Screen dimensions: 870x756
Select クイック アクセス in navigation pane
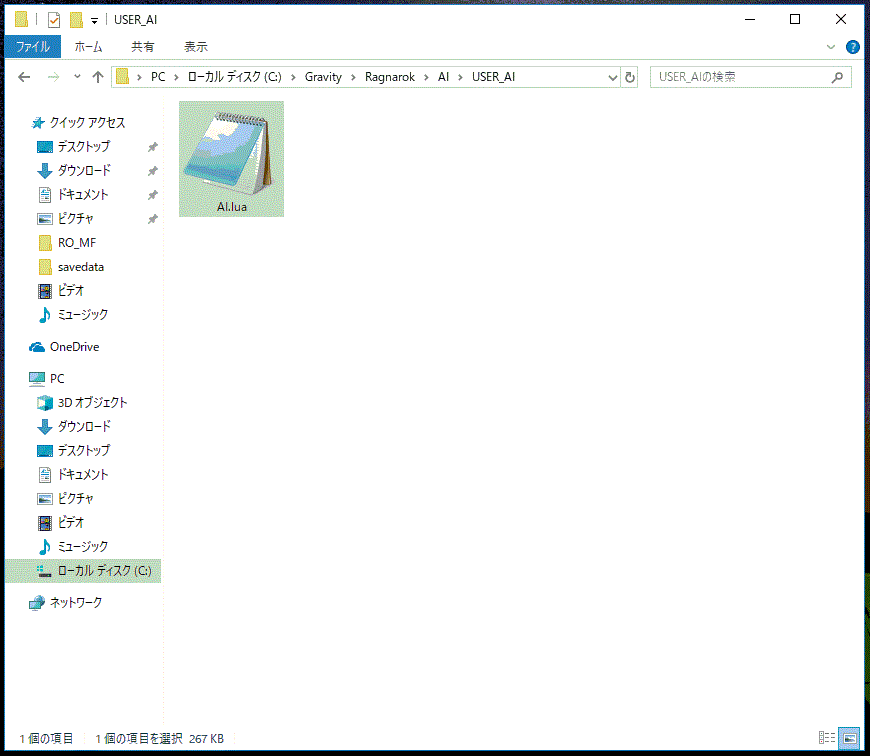click(x=87, y=123)
